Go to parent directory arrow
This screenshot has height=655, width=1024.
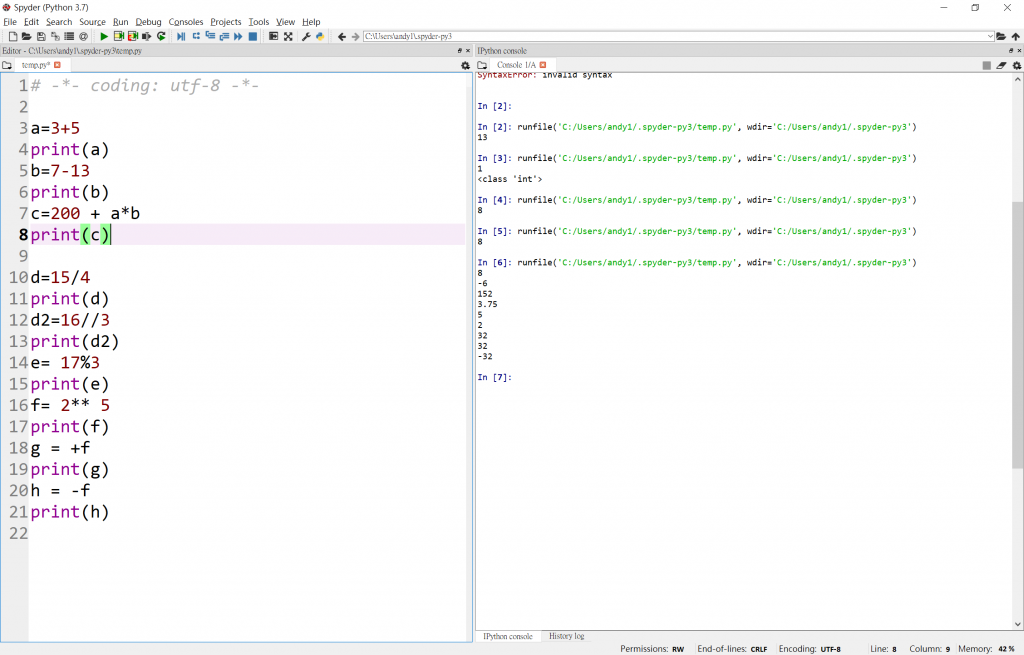pyautogui.click(x=1015, y=36)
